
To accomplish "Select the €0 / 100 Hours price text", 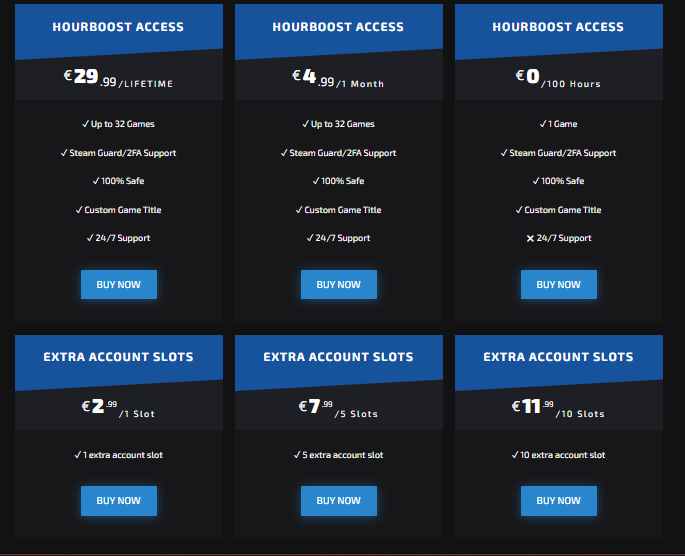I will point(558,78).
